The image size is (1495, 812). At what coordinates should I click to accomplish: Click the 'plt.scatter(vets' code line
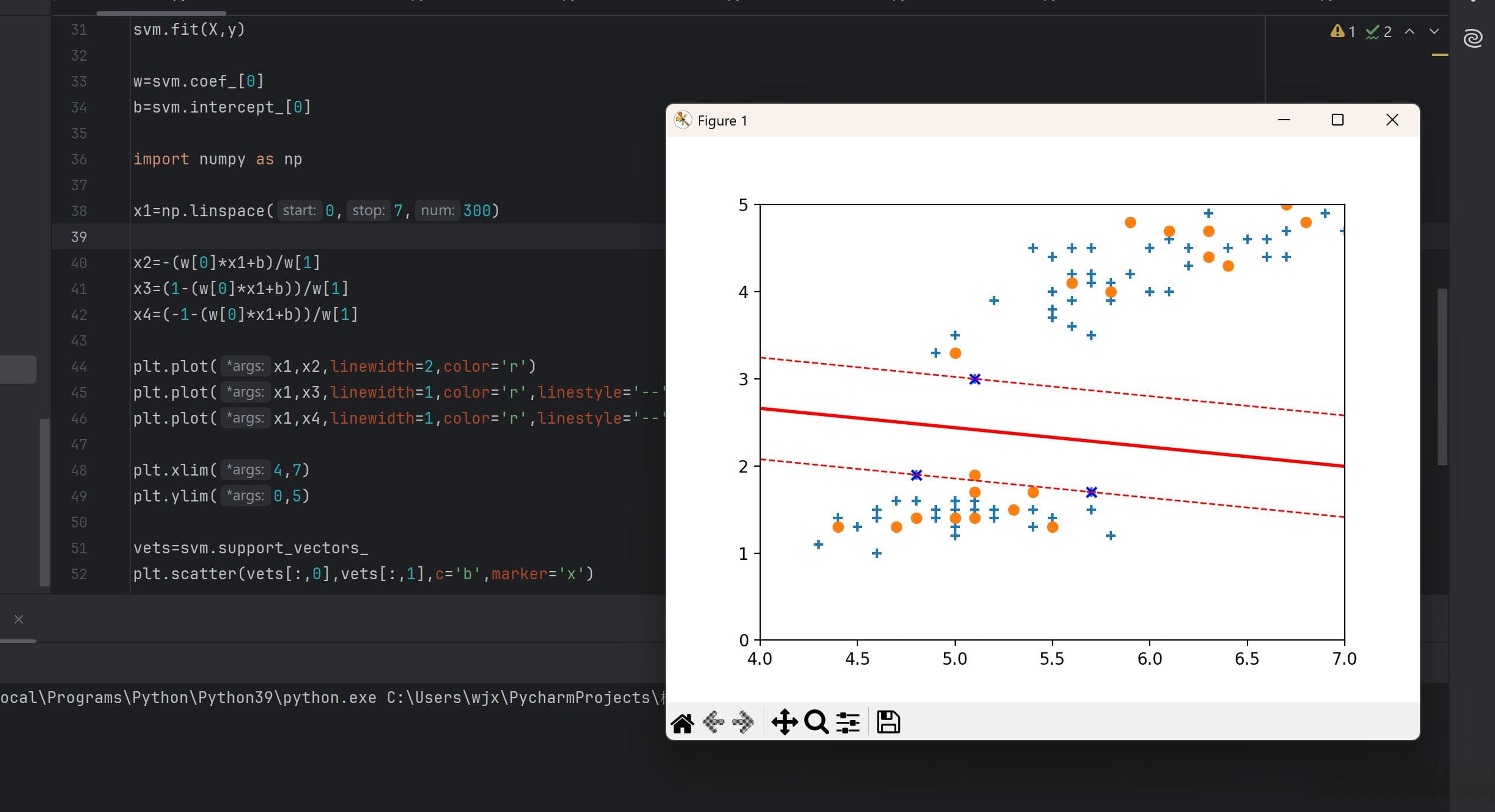tap(364, 574)
